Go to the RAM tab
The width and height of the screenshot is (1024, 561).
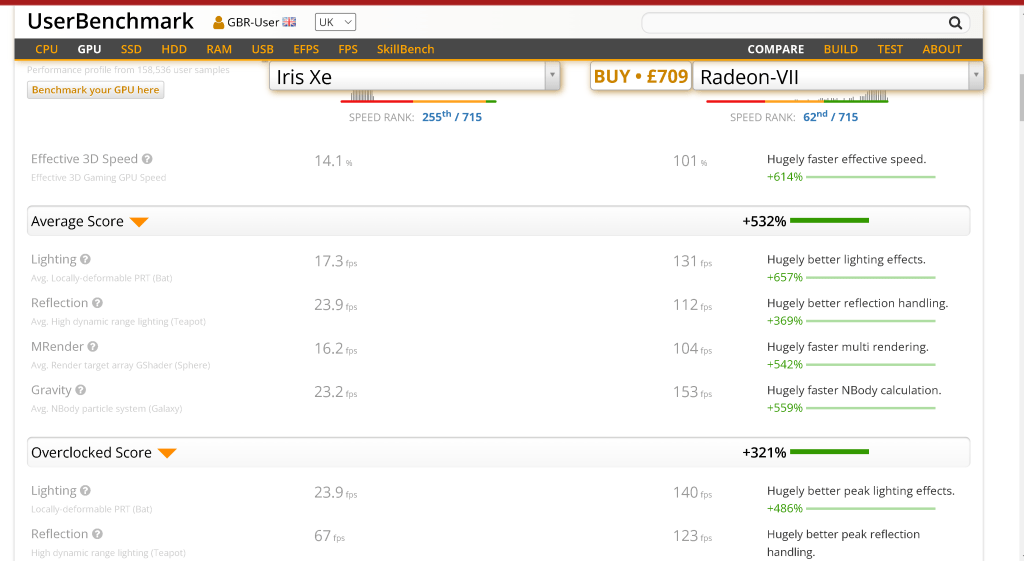pyautogui.click(x=219, y=49)
